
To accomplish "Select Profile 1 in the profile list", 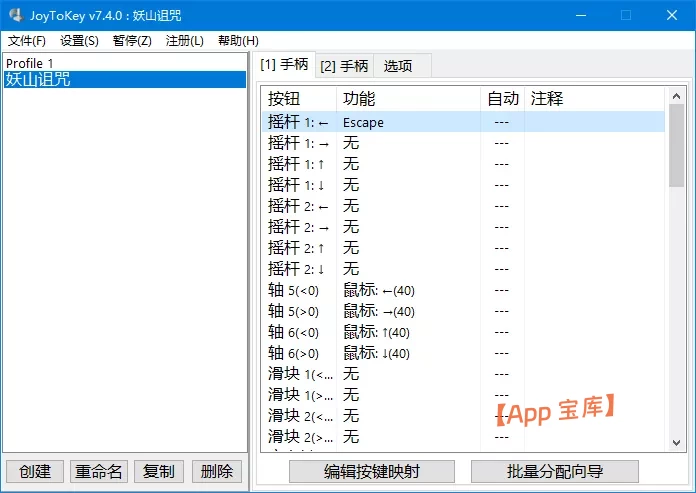I will point(125,63).
